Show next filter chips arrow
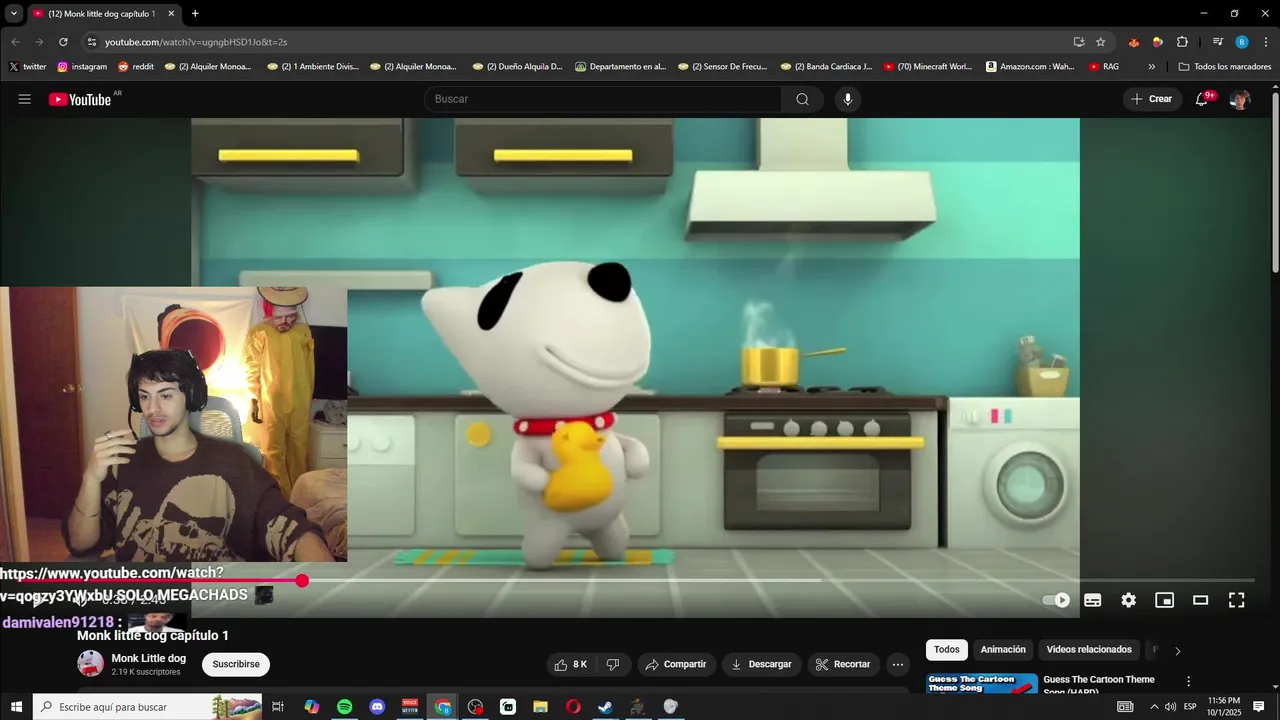 click(1177, 651)
